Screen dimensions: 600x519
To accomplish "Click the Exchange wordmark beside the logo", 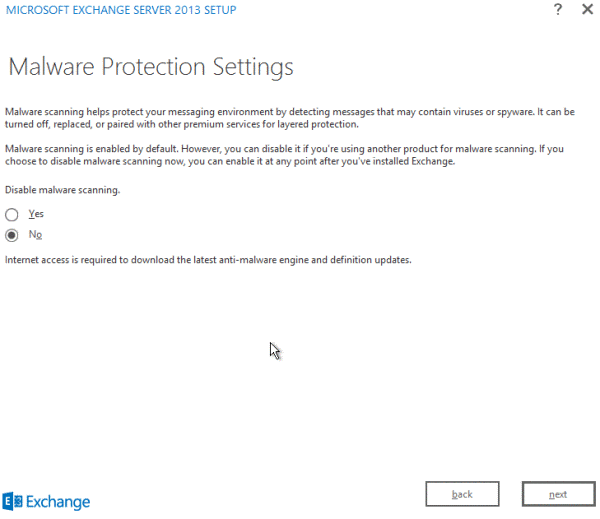I will 58,502.
